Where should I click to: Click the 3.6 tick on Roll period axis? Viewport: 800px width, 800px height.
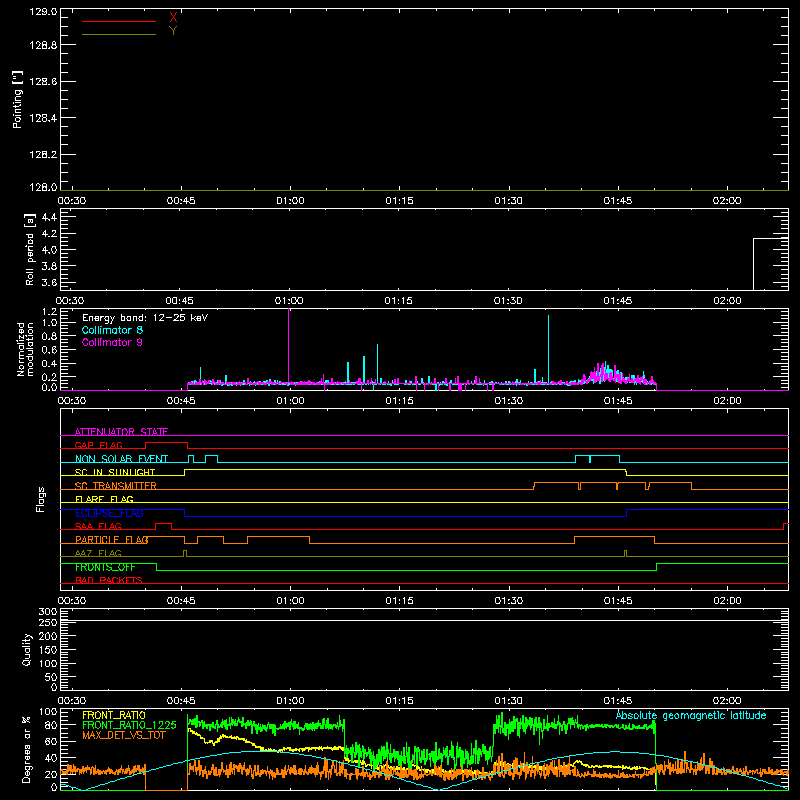(x=49, y=282)
